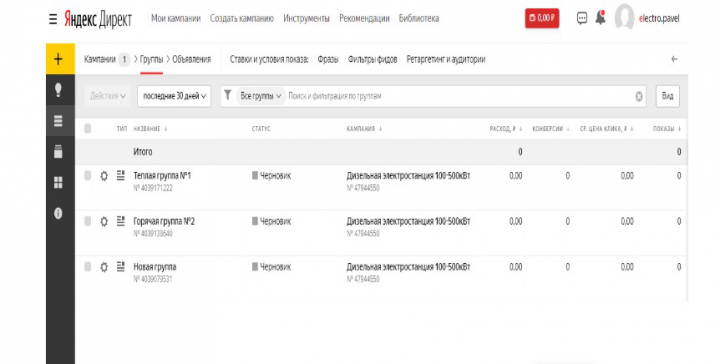This screenshot has height=364, width=720.
Task: Open campaign link in Новая группа row
Action: point(408,267)
